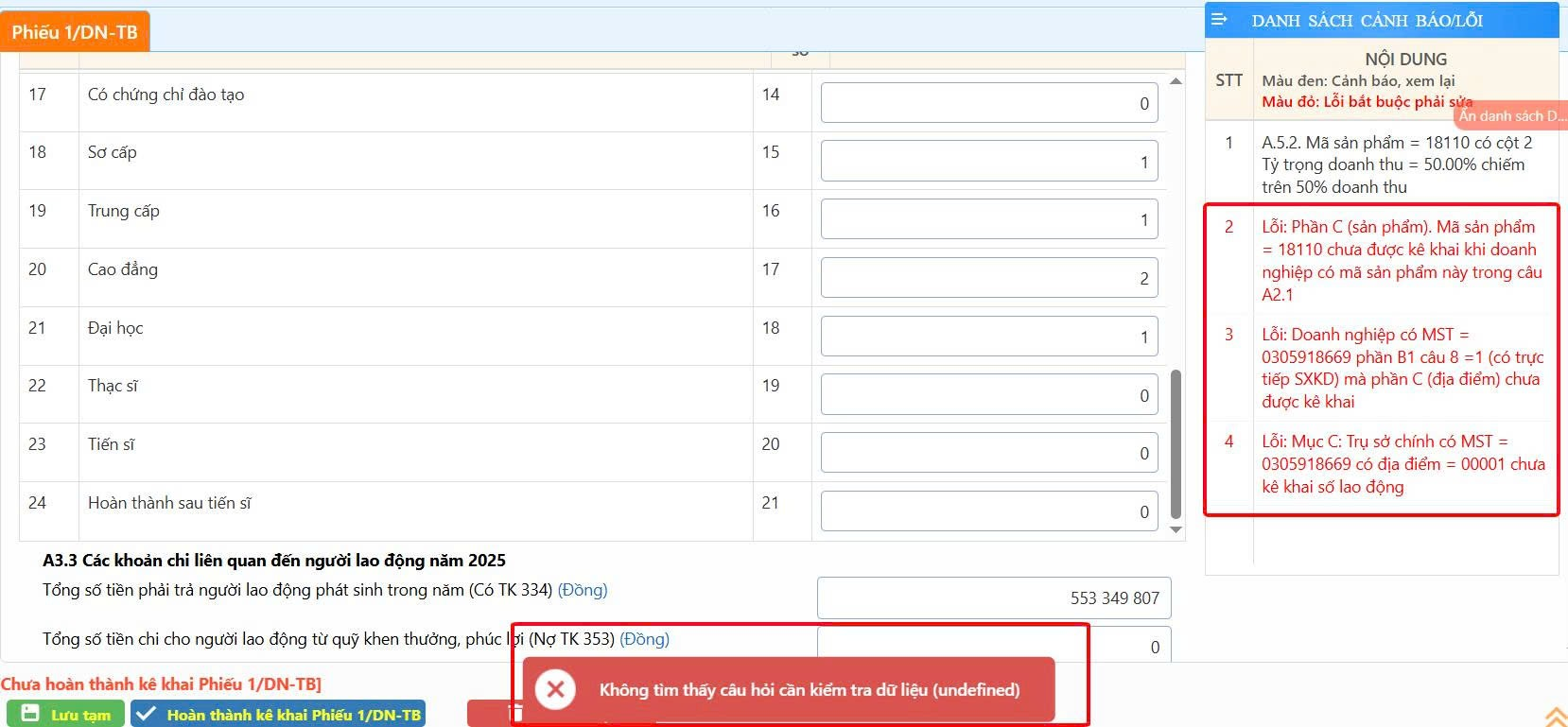Image resolution: width=1568 pixels, height=727 pixels.
Task: Open the Phiếu 1/DN-TB tab
Action: [x=75, y=32]
